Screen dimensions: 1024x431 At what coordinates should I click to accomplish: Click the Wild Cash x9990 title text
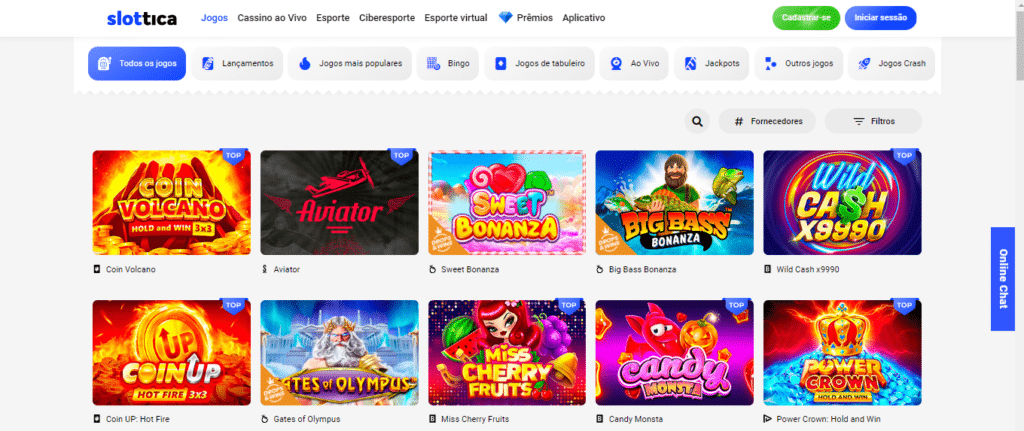click(808, 269)
